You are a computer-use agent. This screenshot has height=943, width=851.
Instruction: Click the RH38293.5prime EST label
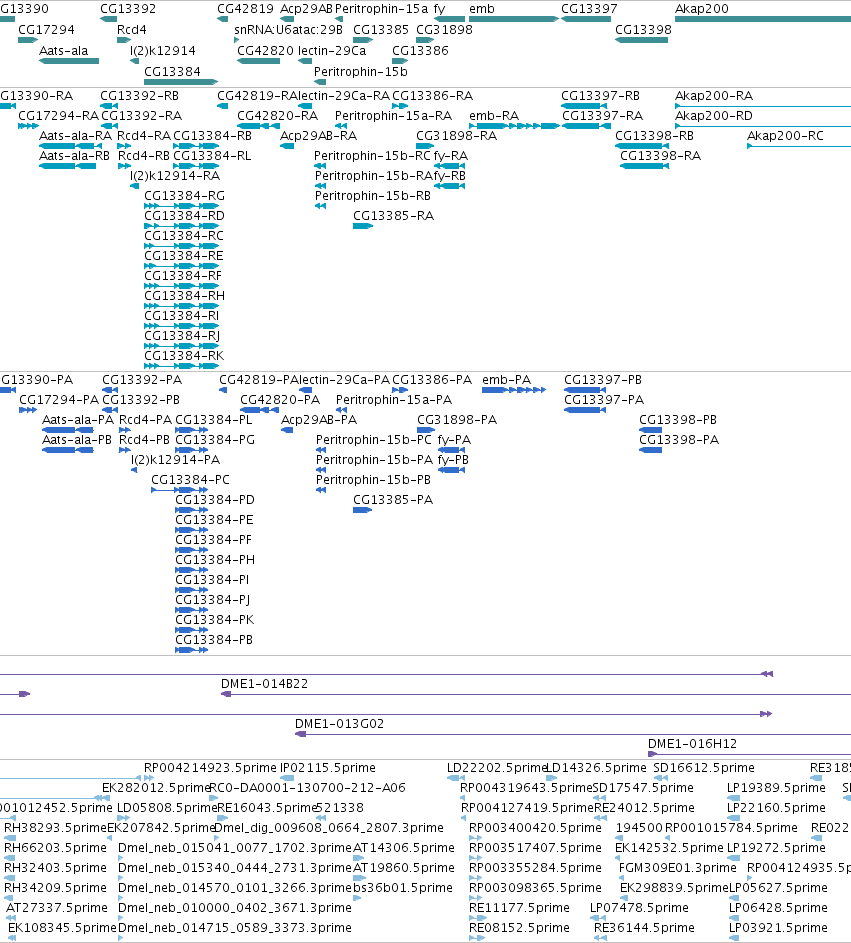[55, 828]
